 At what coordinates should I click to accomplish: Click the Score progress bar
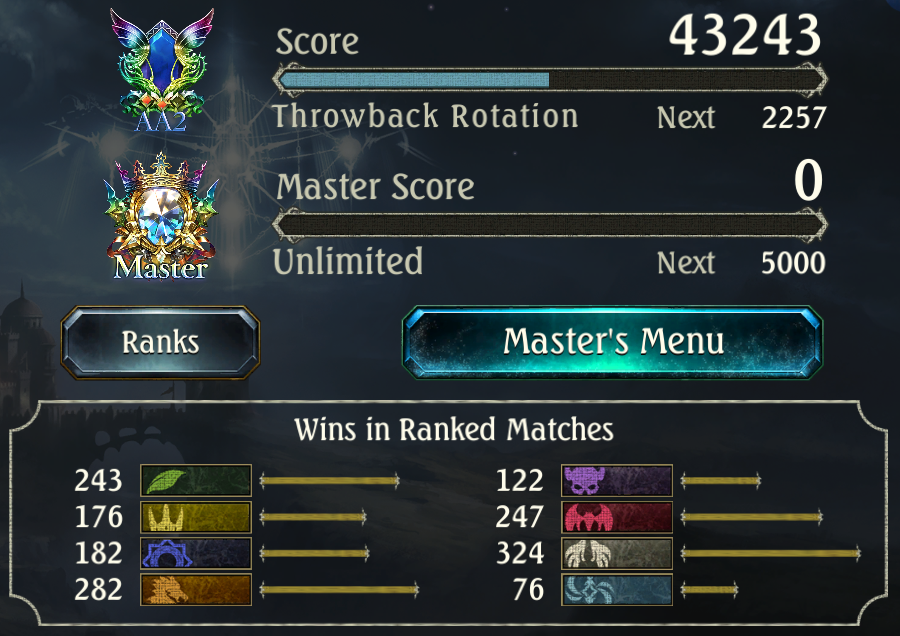pos(550,80)
